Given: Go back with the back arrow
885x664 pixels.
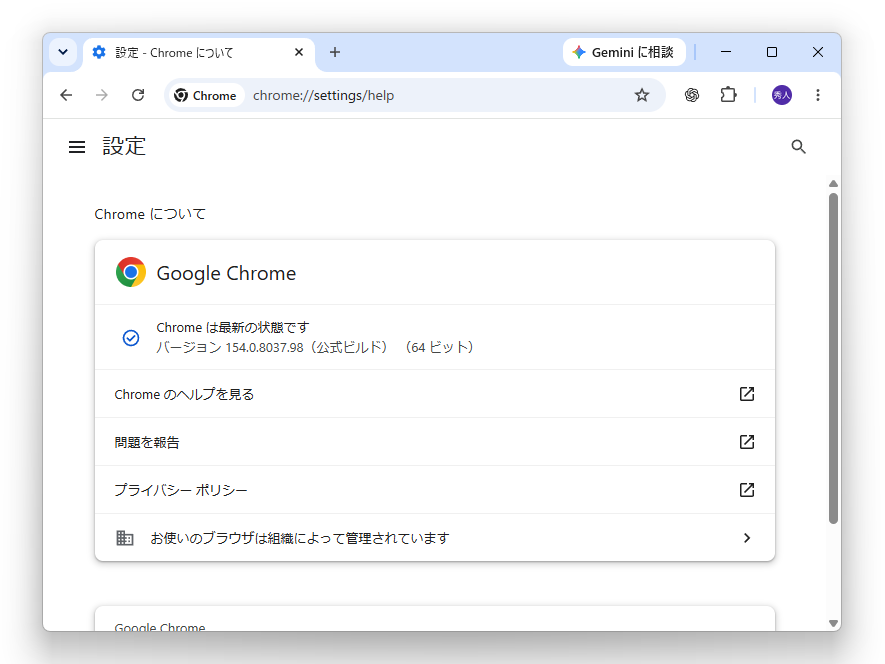Looking at the screenshot, I should pos(66,95).
